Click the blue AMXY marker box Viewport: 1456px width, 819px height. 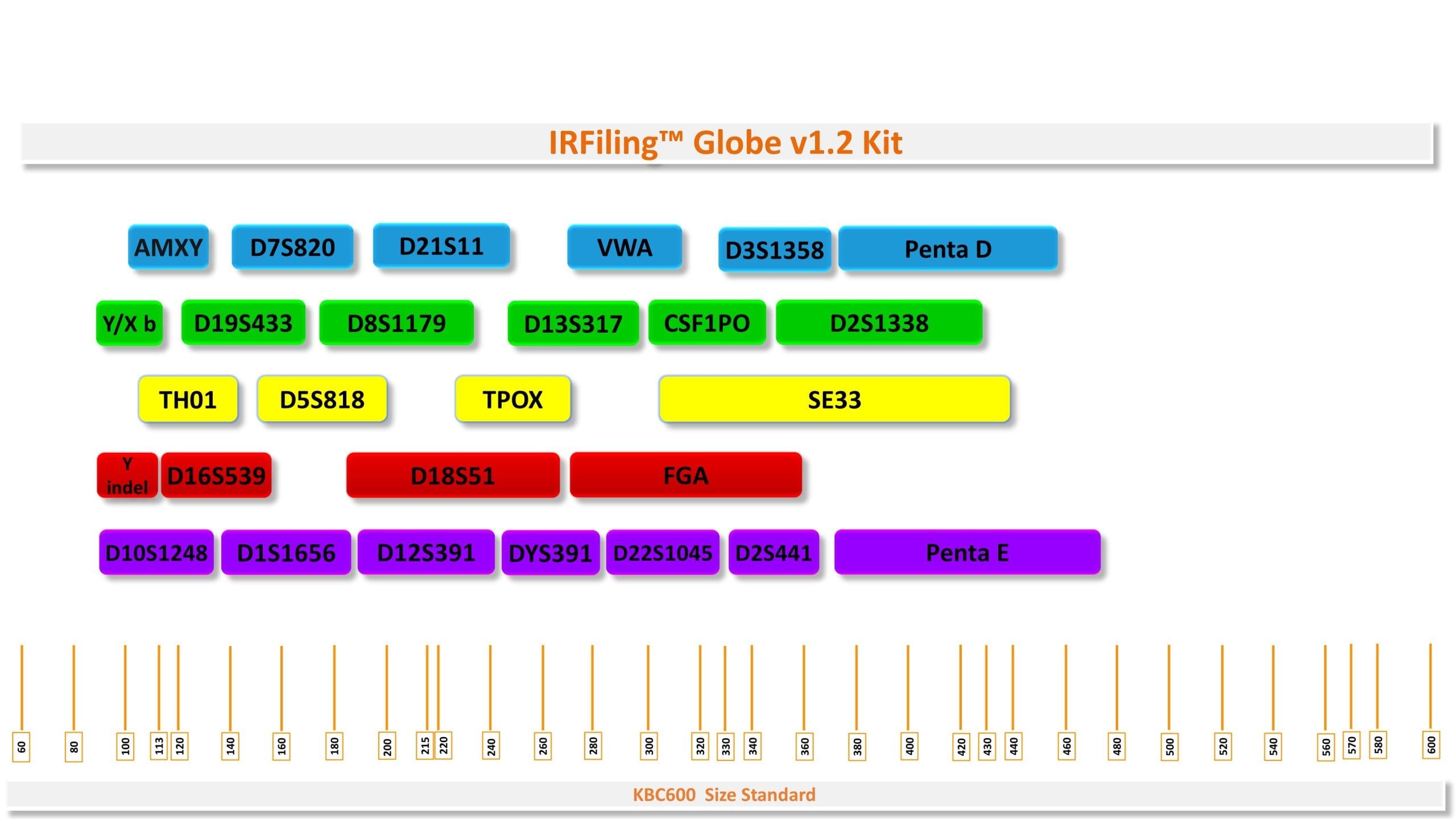pos(168,247)
